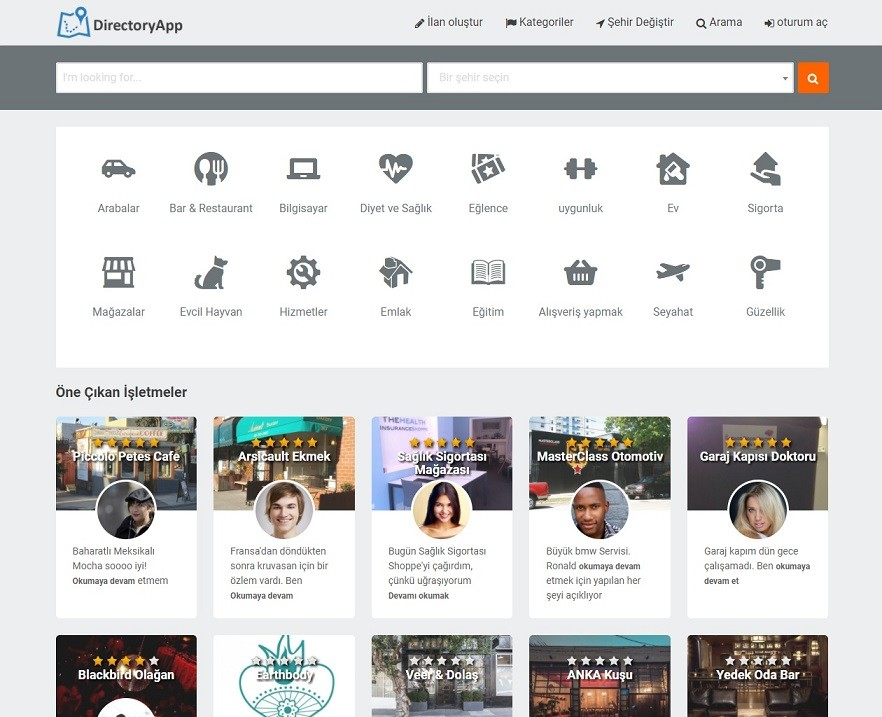Open the Şehir Değiştir menu

(635, 22)
